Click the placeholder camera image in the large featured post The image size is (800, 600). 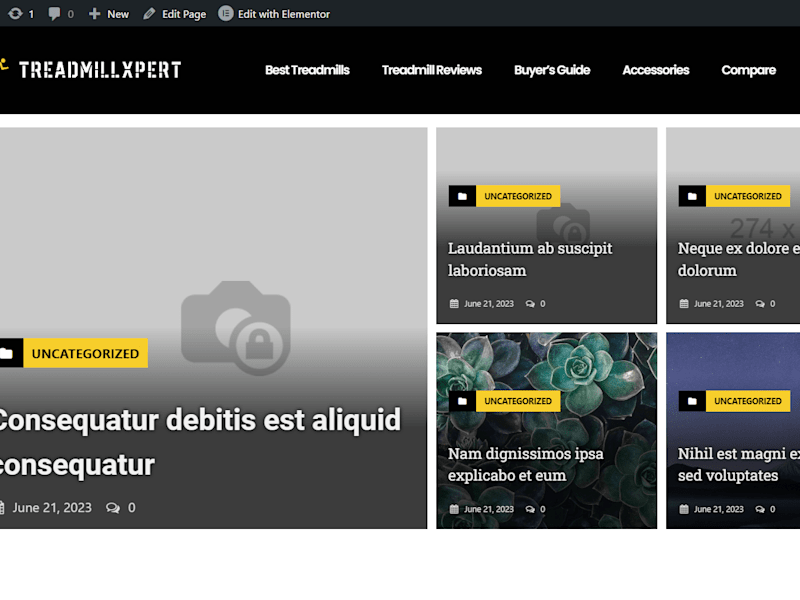pyautogui.click(x=236, y=328)
